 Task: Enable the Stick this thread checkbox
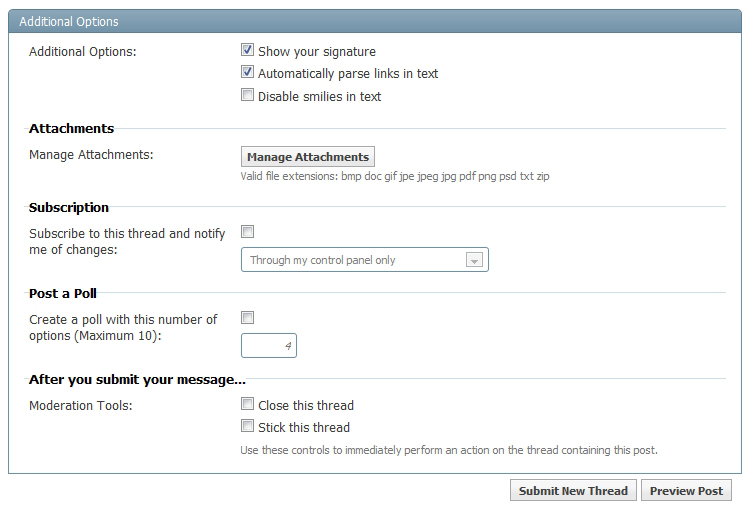[x=247, y=427]
